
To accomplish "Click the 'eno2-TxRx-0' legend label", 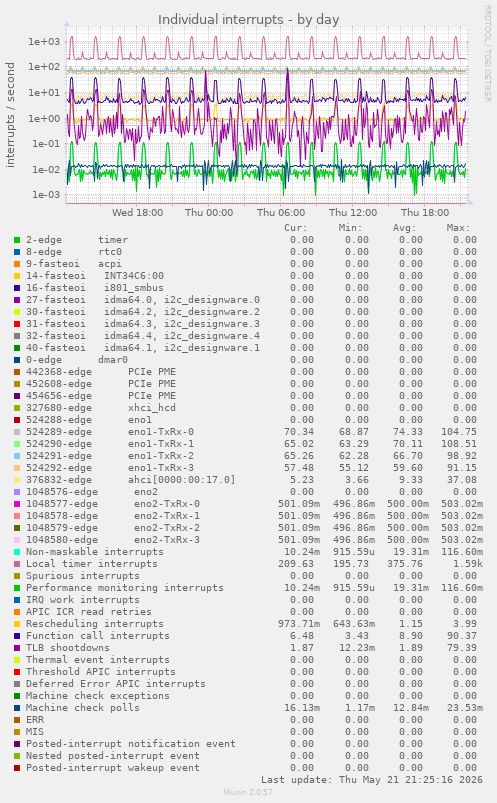I will tap(167, 504).
